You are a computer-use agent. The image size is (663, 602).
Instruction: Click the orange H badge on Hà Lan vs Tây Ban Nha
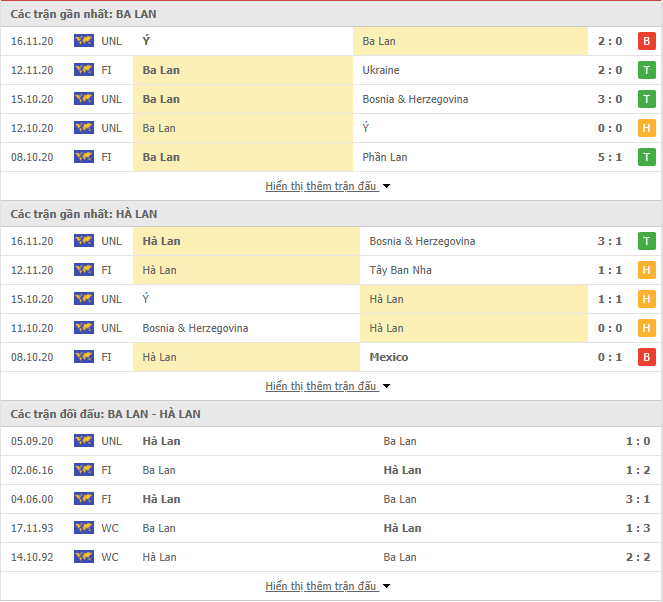(647, 270)
